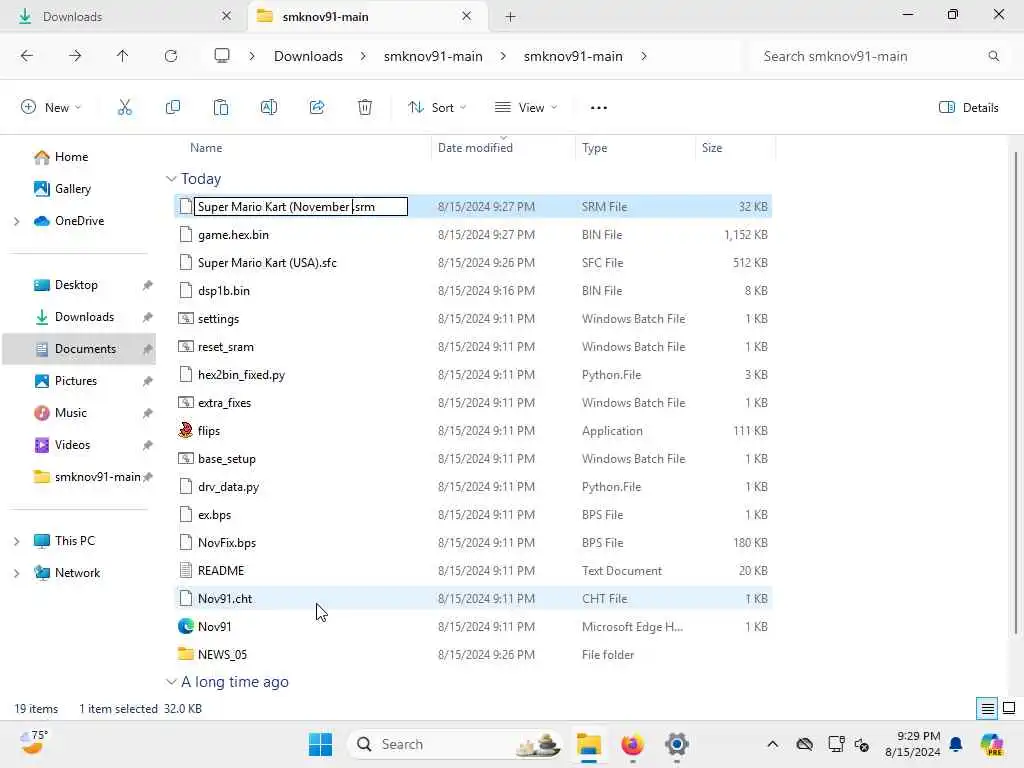Open the flips application file
Image resolution: width=1024 pixels, height=768 pixels.
click(x=209, y=431)
